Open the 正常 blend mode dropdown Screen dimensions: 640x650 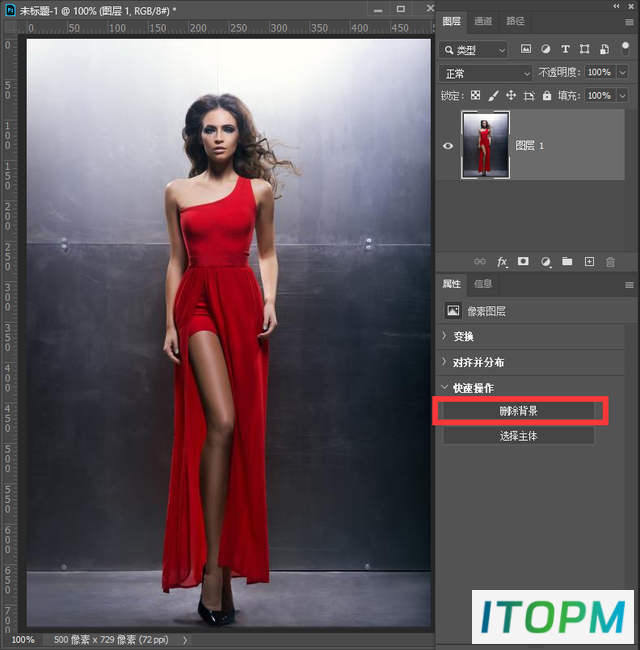coord(485,73)
